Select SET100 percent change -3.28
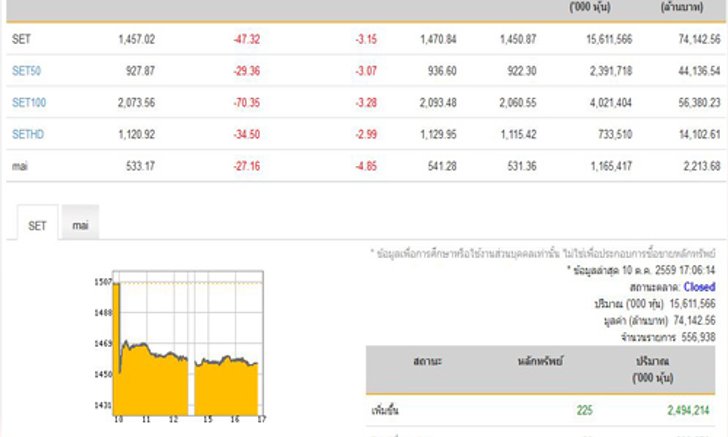 [x=366, y=102]
